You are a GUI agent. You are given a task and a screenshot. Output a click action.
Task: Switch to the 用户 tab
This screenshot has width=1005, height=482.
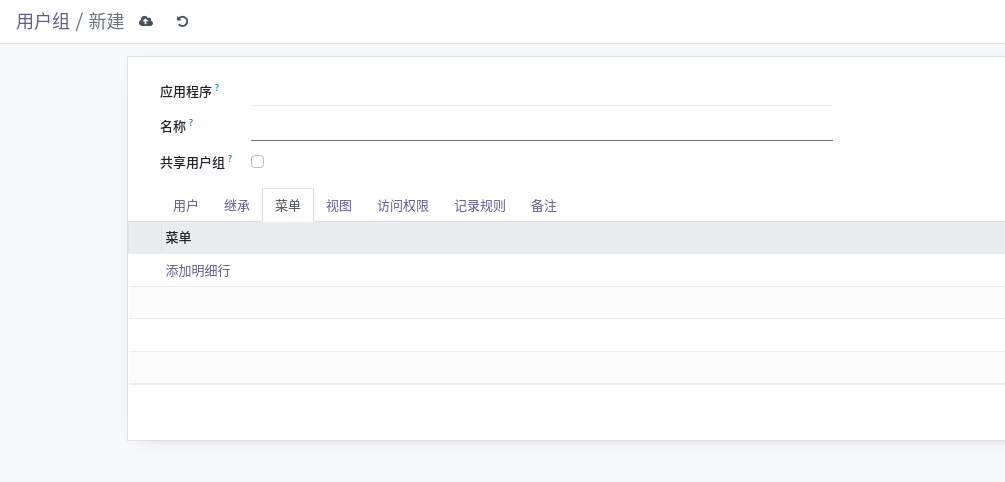(x=185, y=206)
